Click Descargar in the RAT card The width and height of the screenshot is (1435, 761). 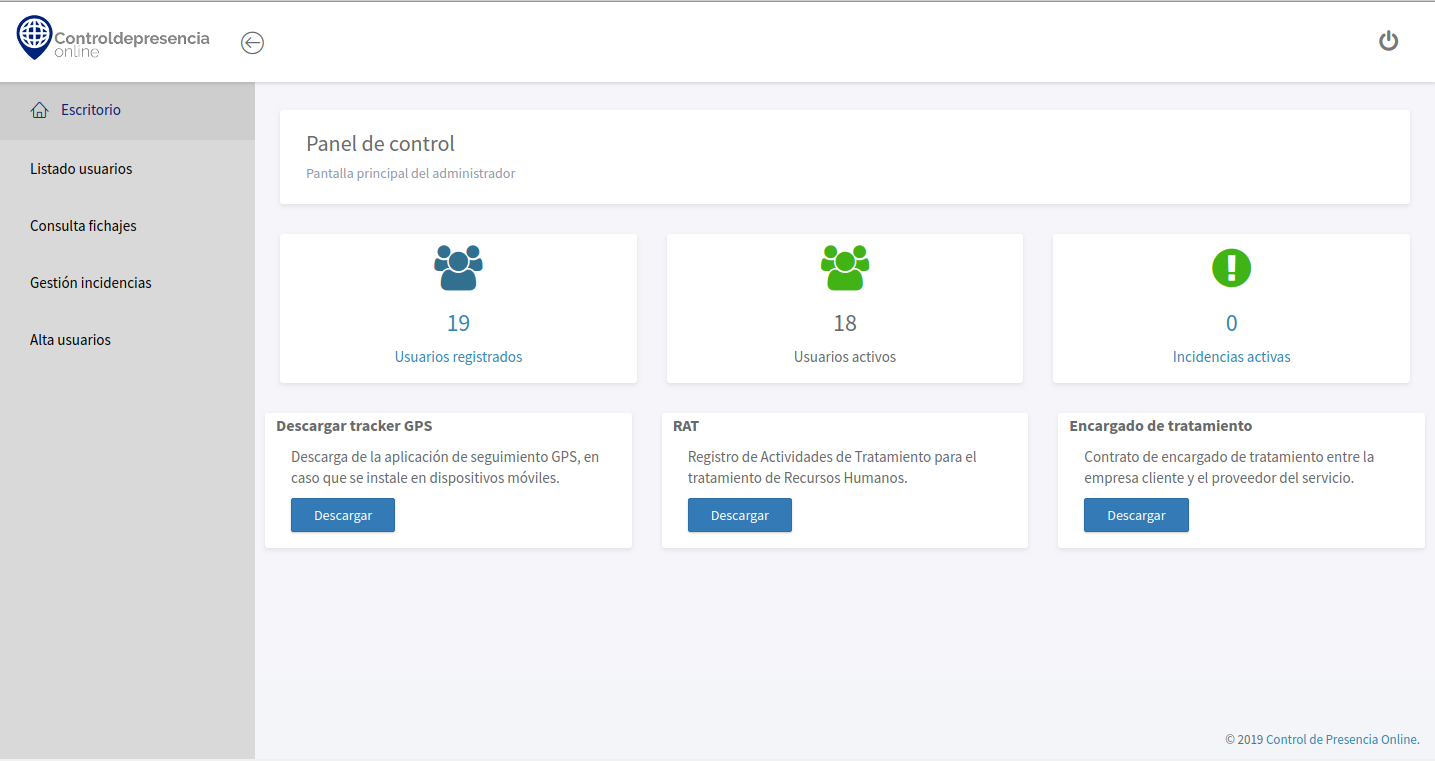(x=739, y=514)
